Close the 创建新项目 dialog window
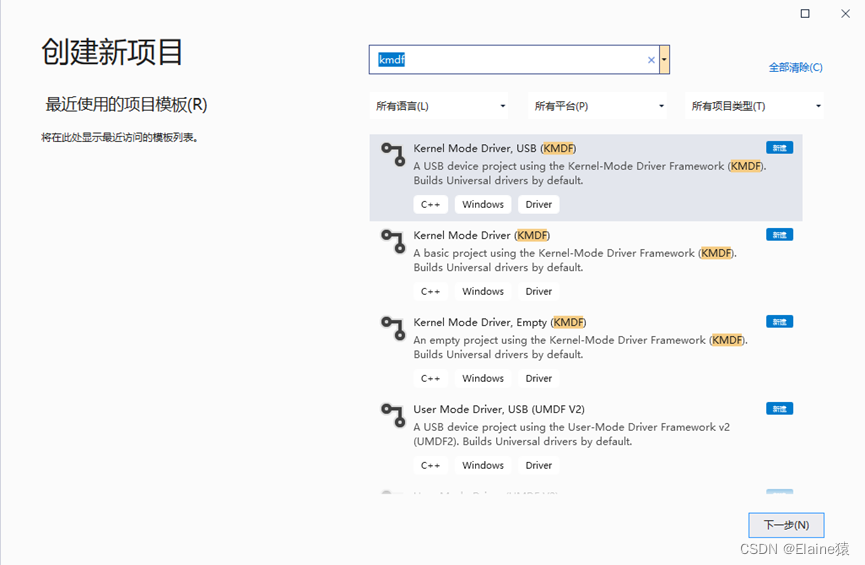Viewport: 865px width, 565px height. 845,13
